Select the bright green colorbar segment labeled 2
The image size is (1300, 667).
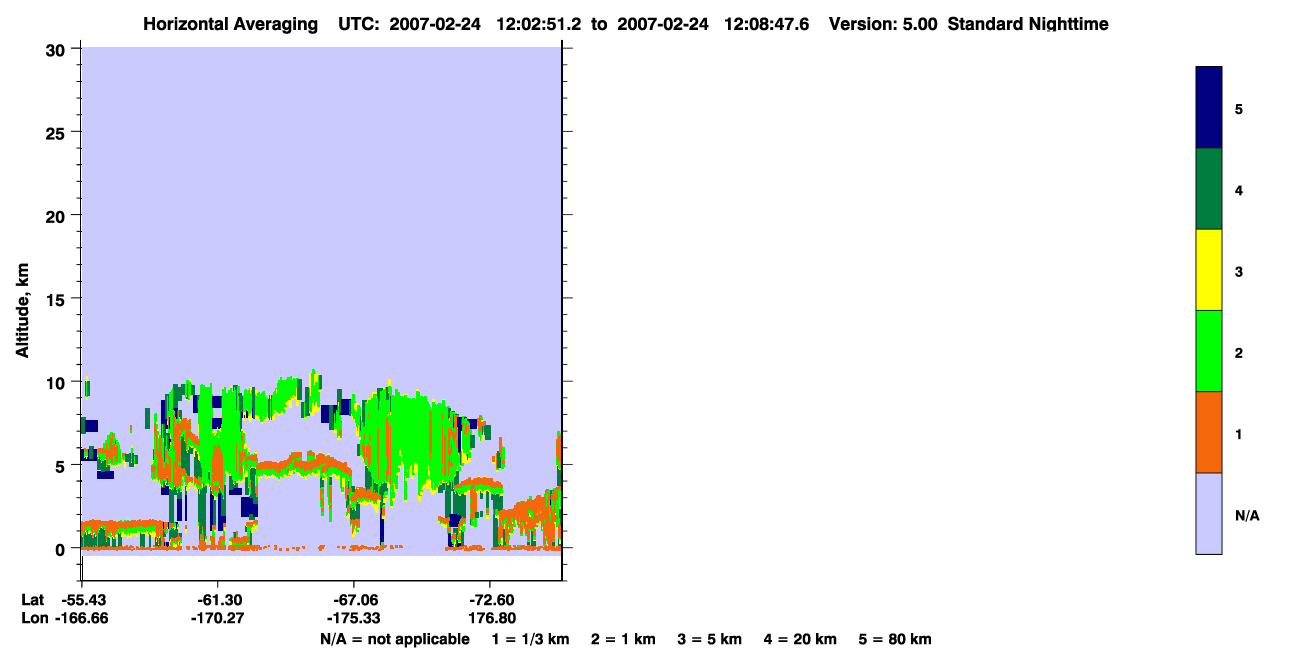[1209, 351]
